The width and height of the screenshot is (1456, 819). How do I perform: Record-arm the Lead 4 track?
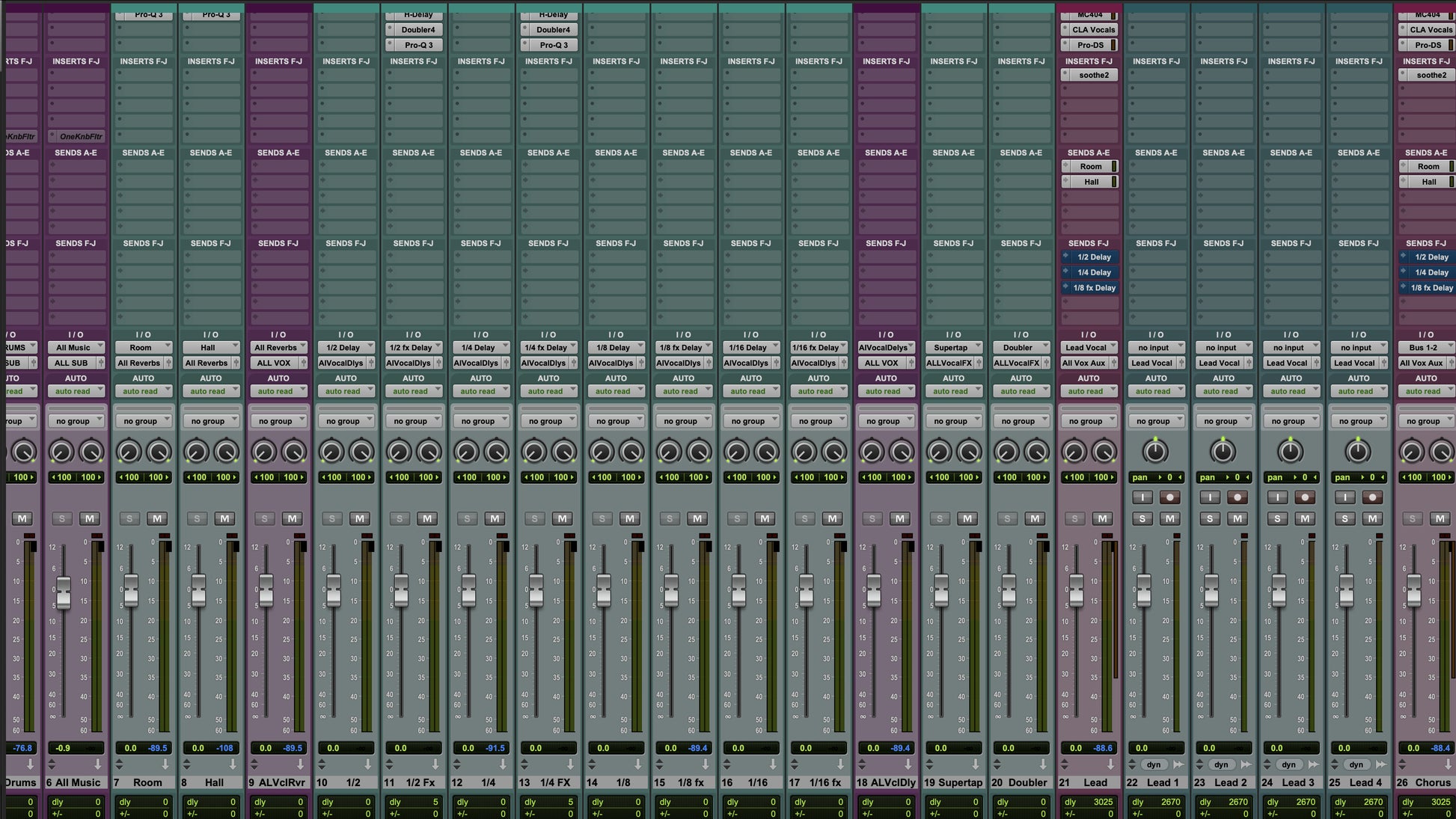(x=1372, y=497)
